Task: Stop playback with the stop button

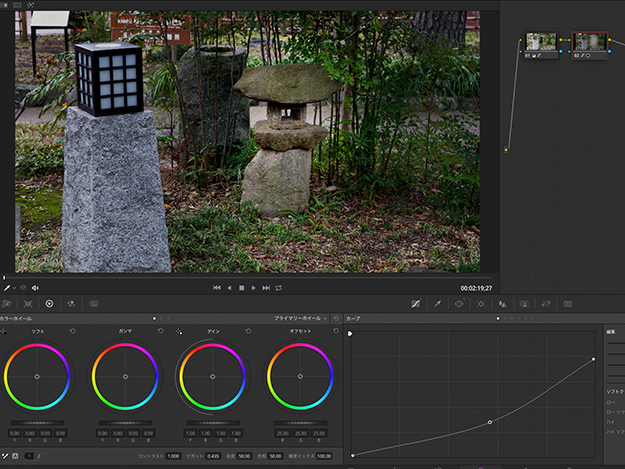Action: click(241, 288)
